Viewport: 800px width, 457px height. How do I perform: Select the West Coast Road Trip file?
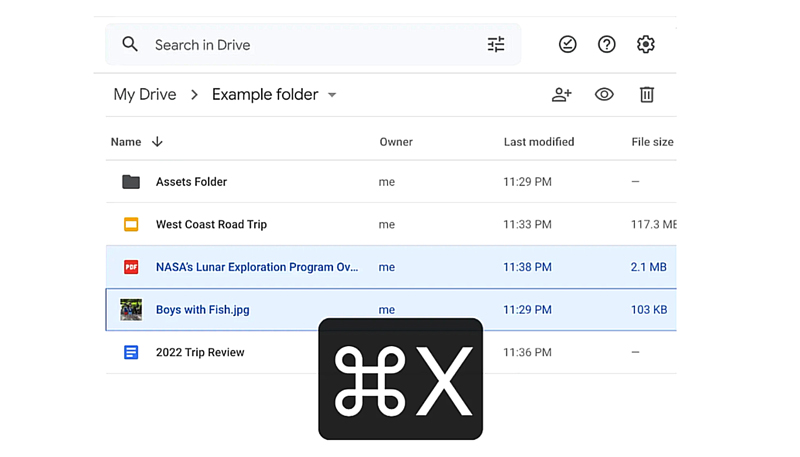pyautogui.click(x=211, y=225)
